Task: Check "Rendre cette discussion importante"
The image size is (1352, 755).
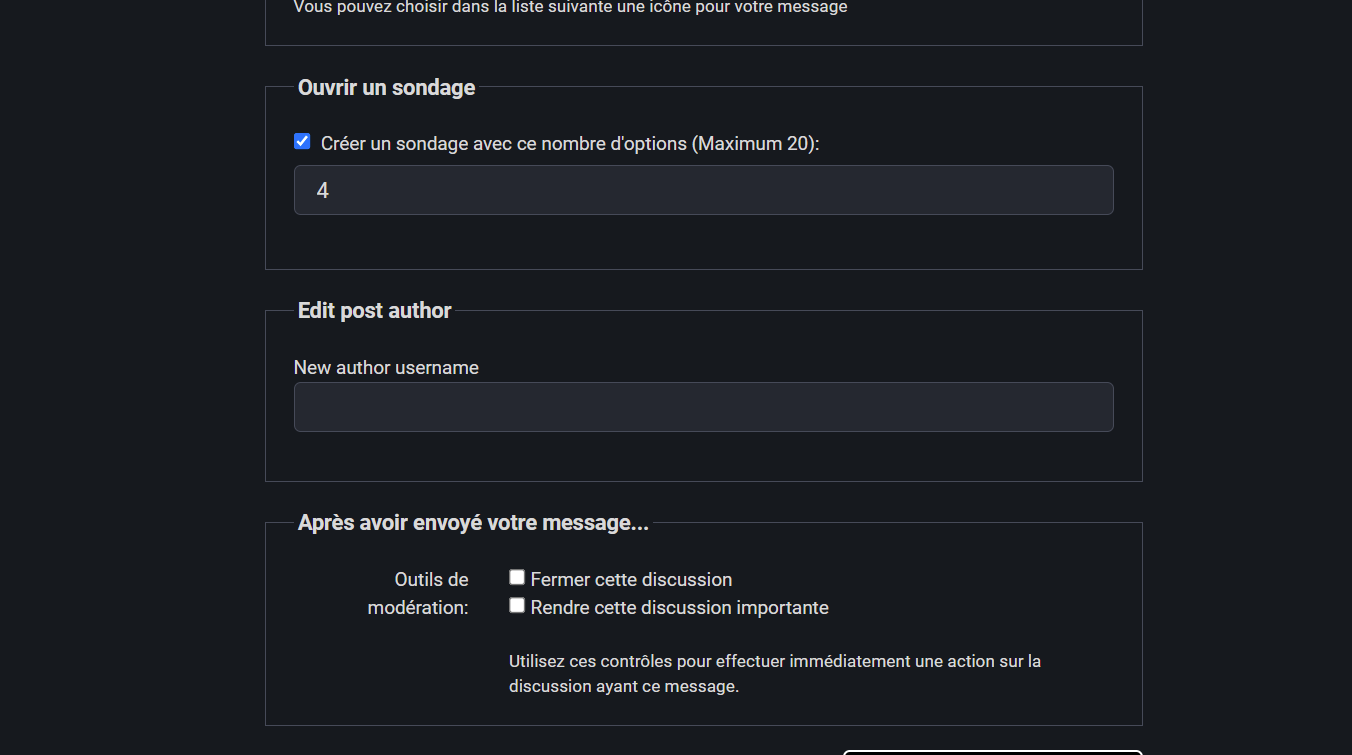Action: tap(517, 605)
